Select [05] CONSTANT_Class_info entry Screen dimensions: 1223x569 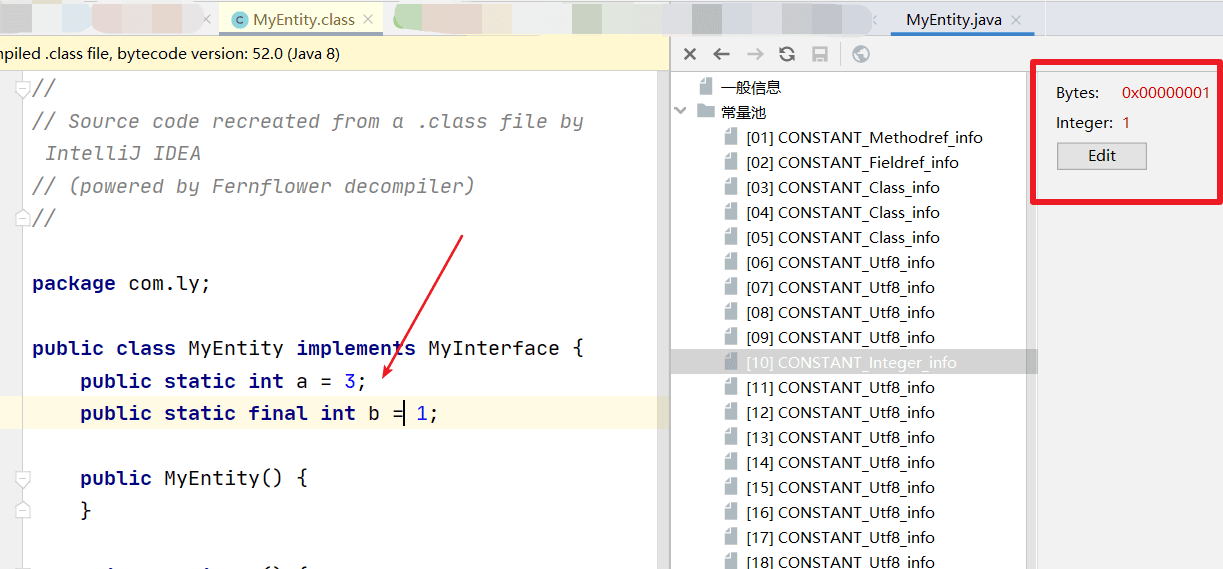843,238
